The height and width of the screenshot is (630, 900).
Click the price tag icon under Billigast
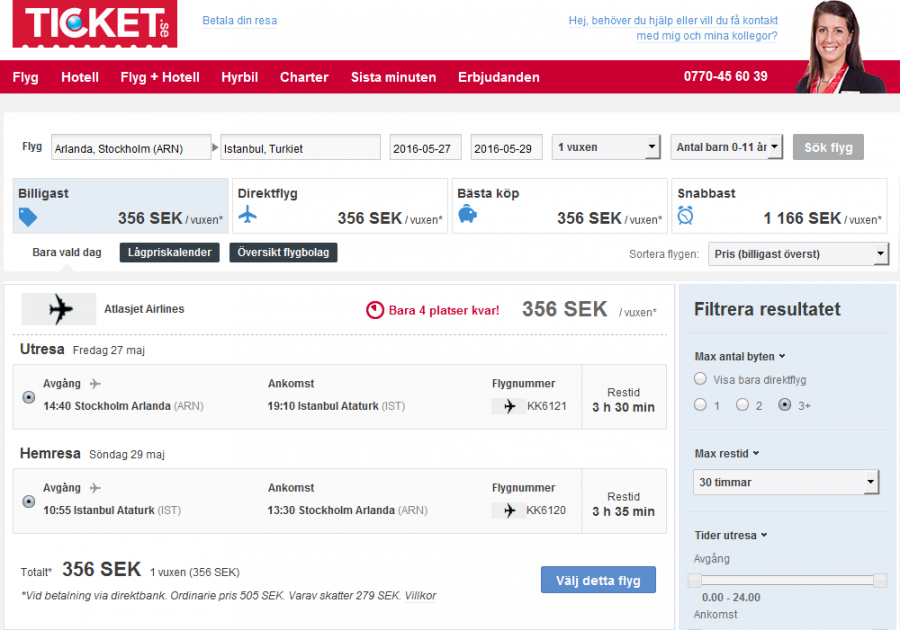coord(28,216)
